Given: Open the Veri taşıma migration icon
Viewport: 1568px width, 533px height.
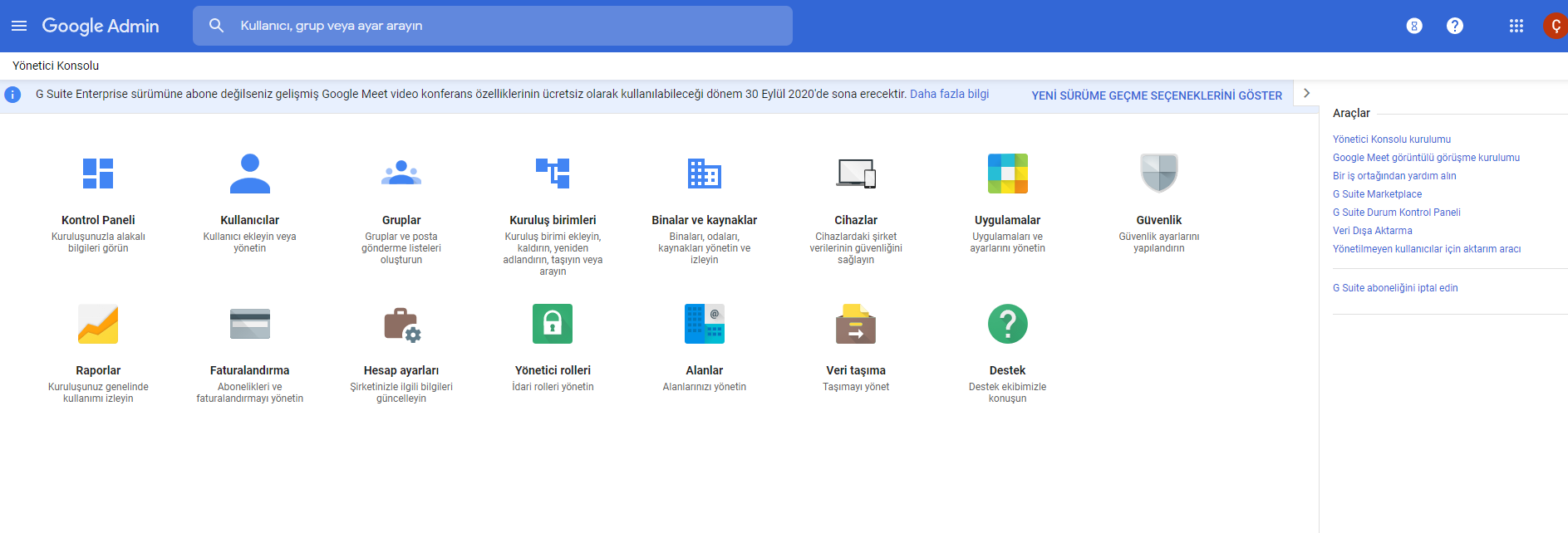Looking at the screenshot, I should [x=856, y=324].
